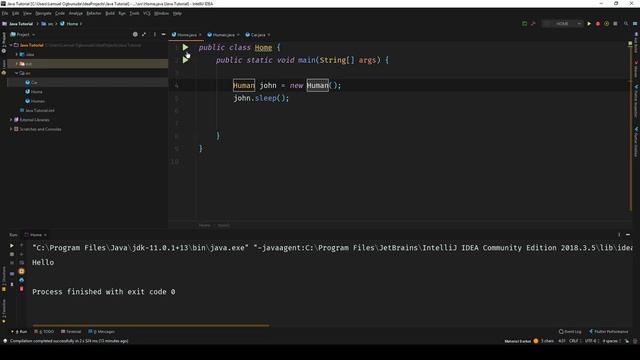The image size is (640, 360).
Task: Stop process in Run panel
Action: tap(11, 254)
